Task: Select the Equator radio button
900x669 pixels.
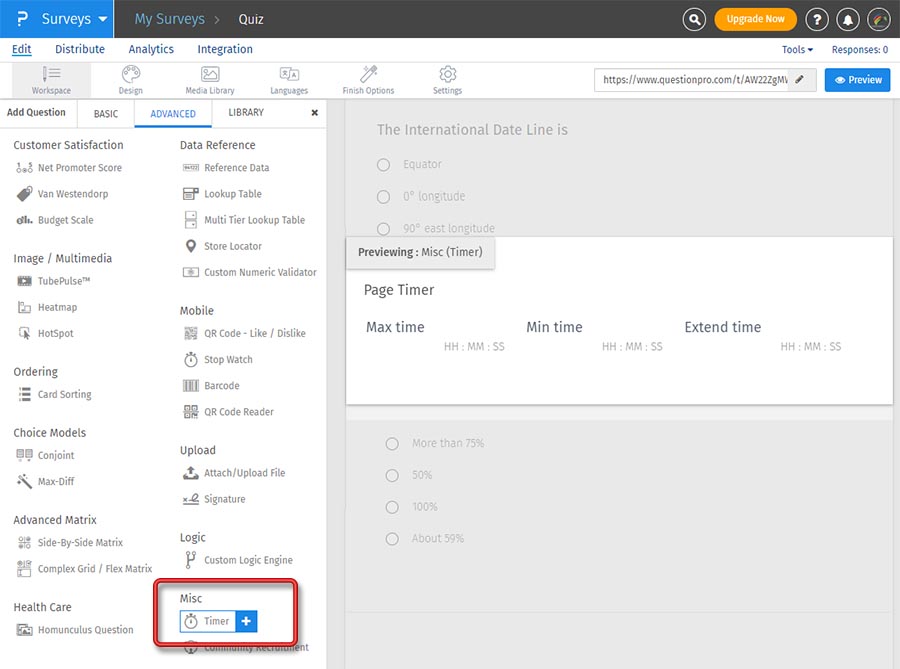Action: click(383, 165)
